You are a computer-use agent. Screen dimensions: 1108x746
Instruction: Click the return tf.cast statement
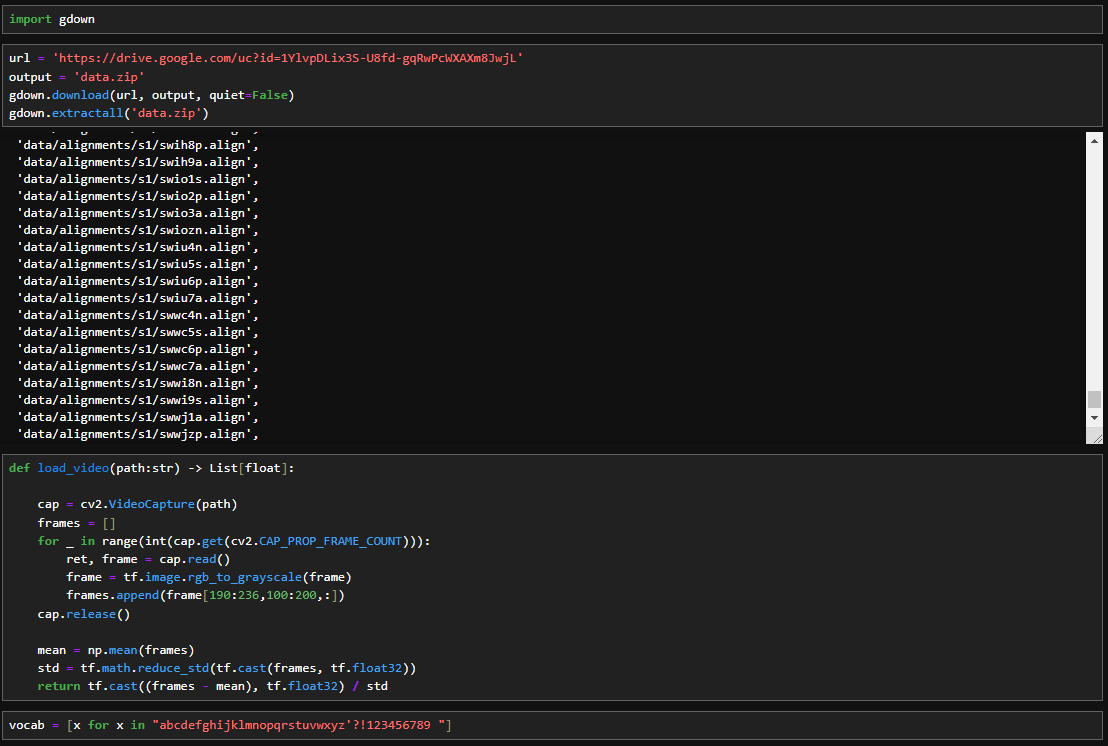click(212, 687)
